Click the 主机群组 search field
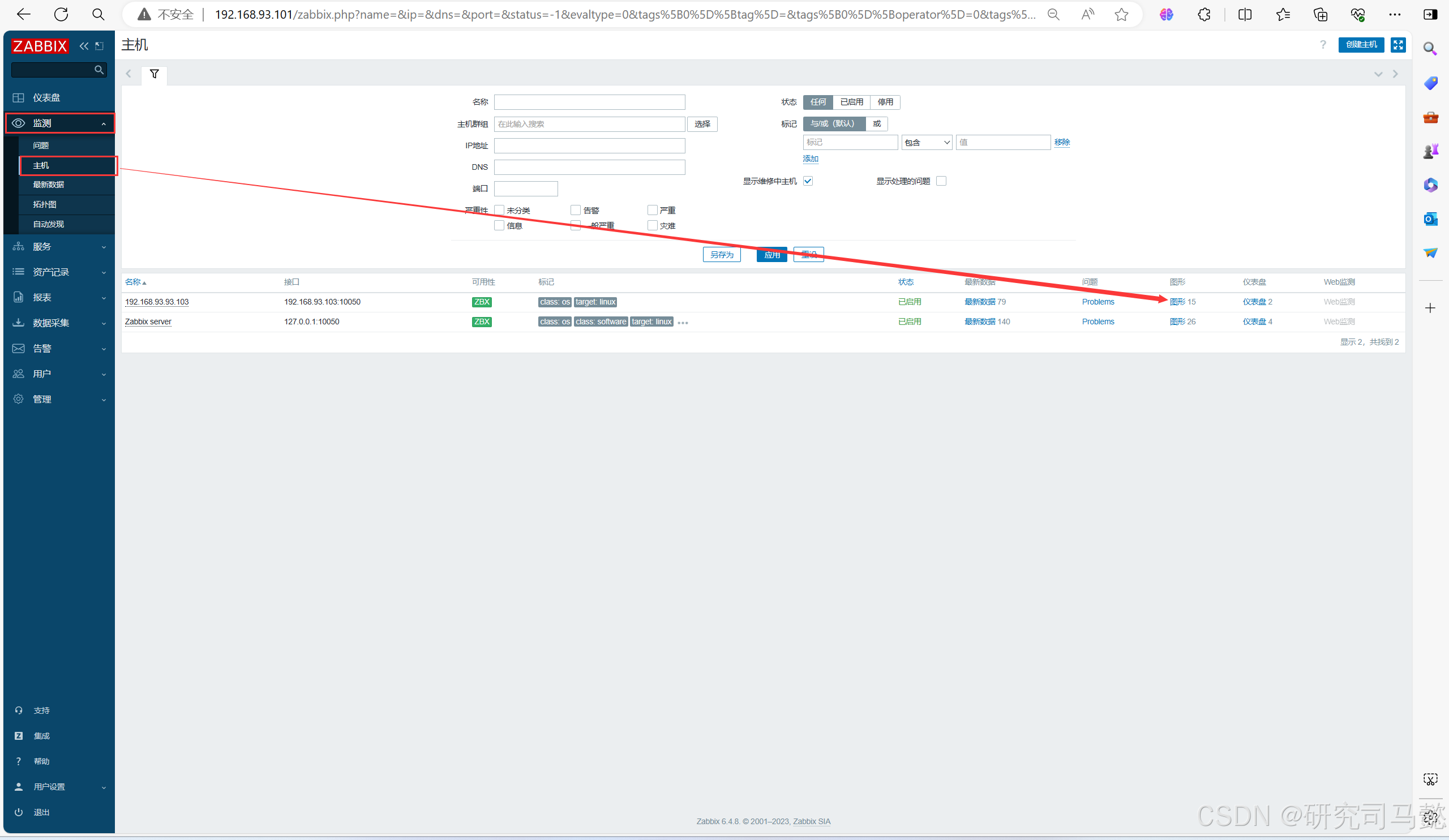Screen dimensions: 1449x840 (x=589, y=124)
